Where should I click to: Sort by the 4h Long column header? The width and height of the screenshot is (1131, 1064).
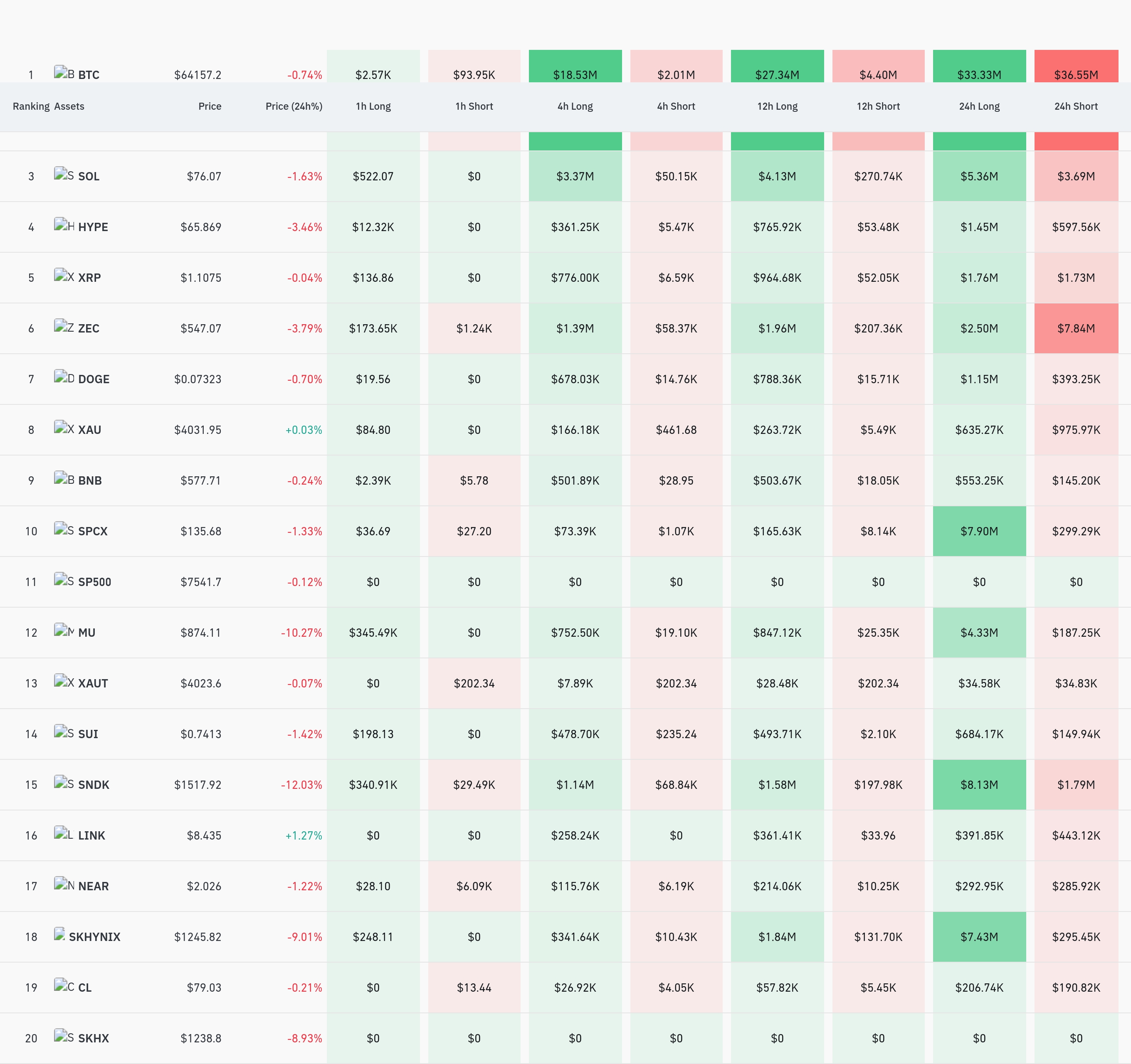[x=575, y=106]
